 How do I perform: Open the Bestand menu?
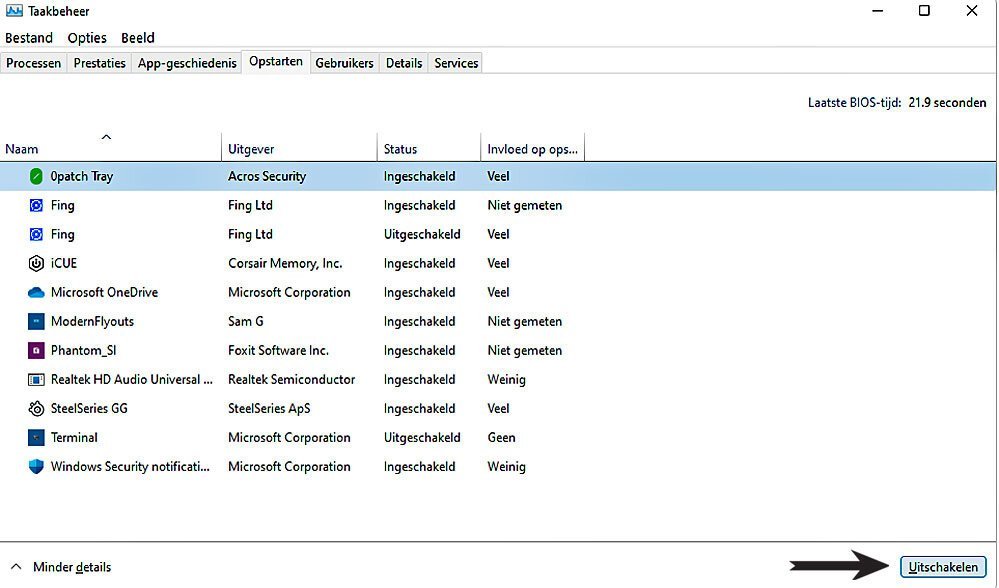pos(29,38)
